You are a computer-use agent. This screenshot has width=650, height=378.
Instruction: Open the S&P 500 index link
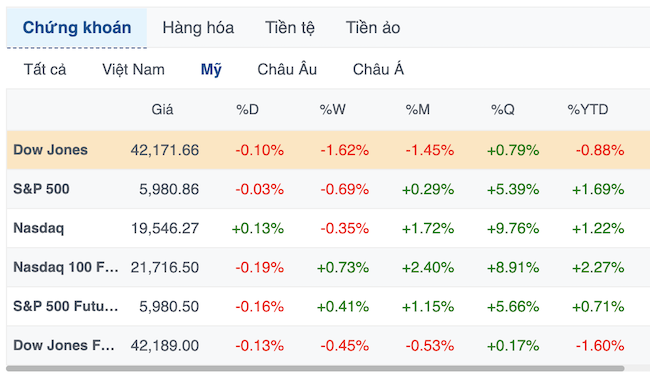point(41,189)
